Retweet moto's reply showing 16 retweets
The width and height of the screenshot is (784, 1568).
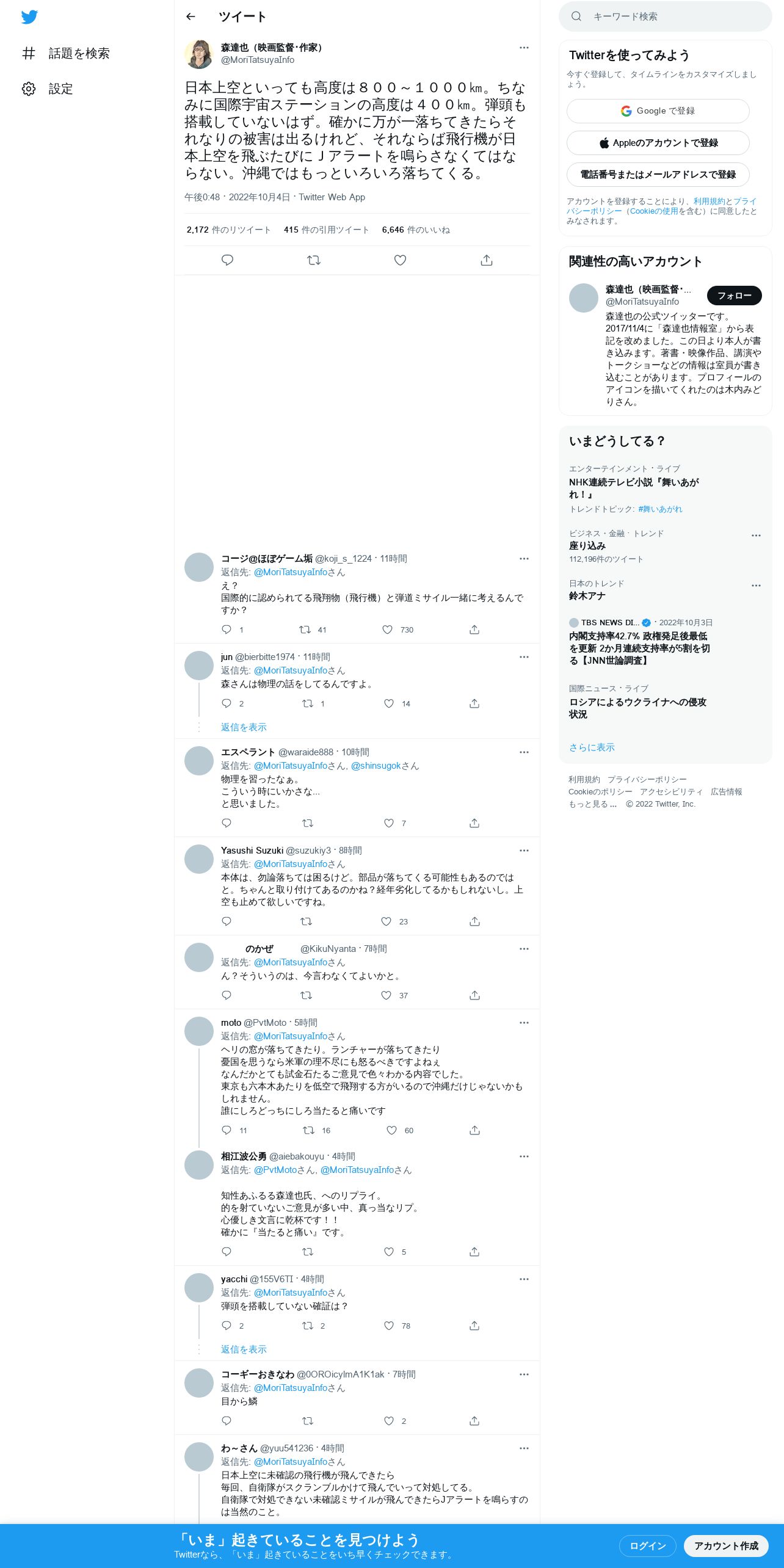click(309, 1130)
